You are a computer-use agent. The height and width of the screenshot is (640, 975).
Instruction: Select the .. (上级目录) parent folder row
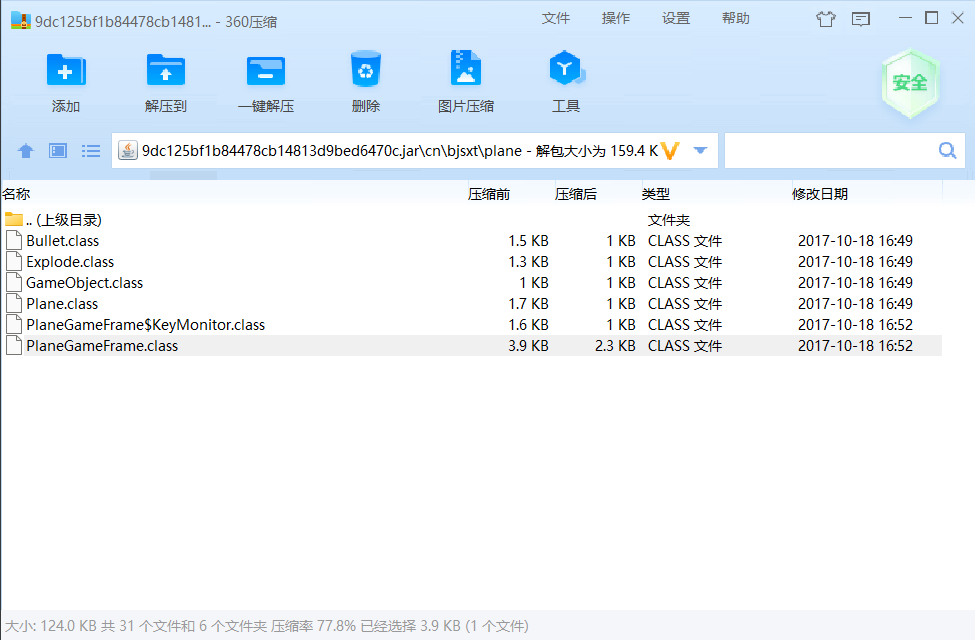[x=472, y=220]
